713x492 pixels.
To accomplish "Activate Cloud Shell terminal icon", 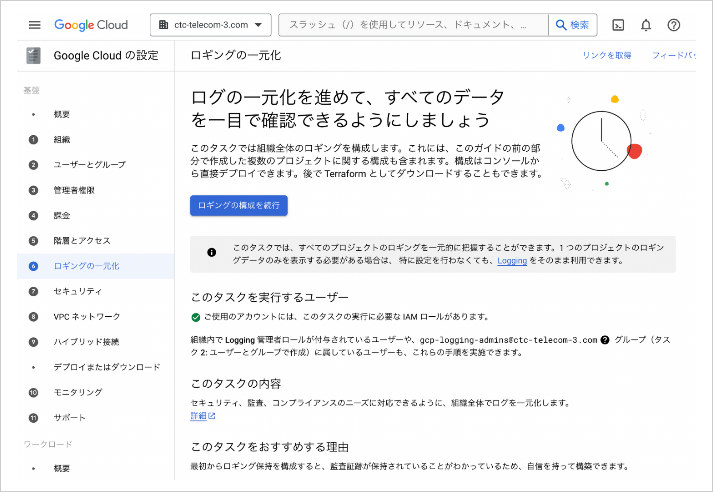I will pos(618,25).
